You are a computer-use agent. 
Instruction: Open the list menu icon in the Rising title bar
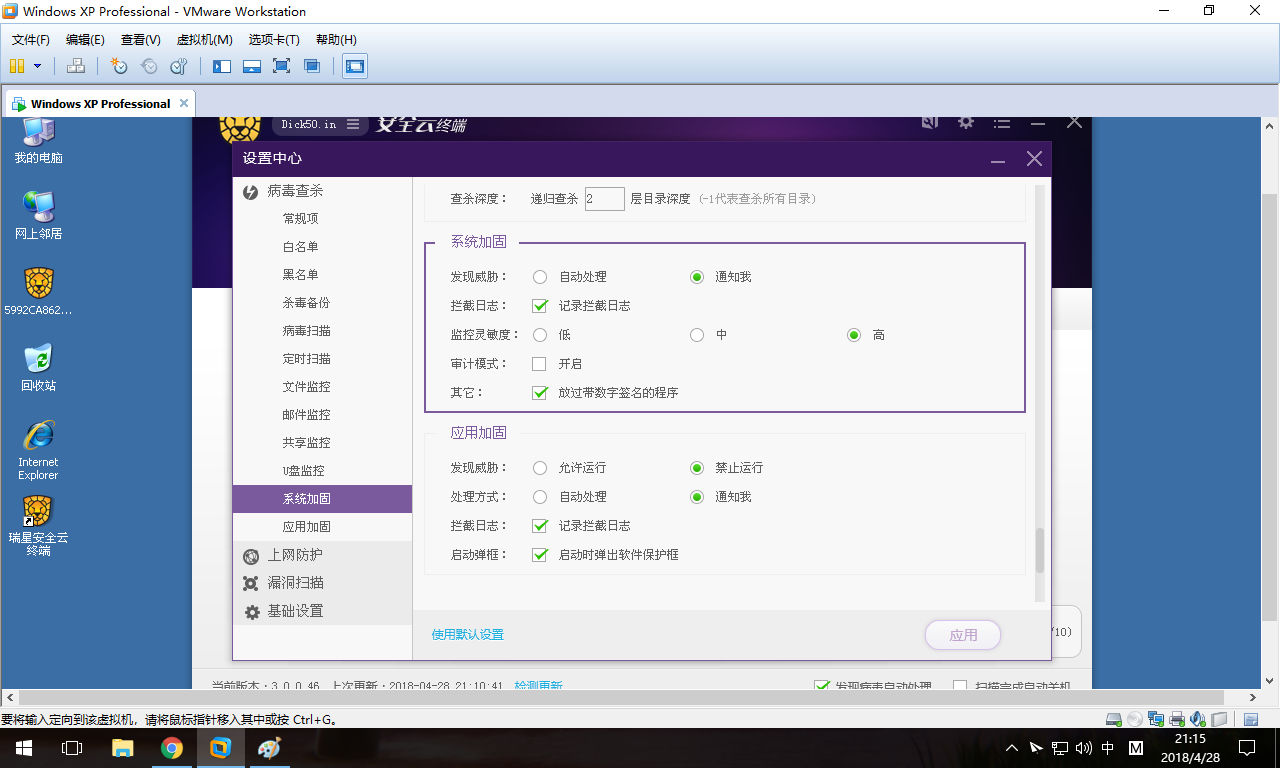[1002, 123]
